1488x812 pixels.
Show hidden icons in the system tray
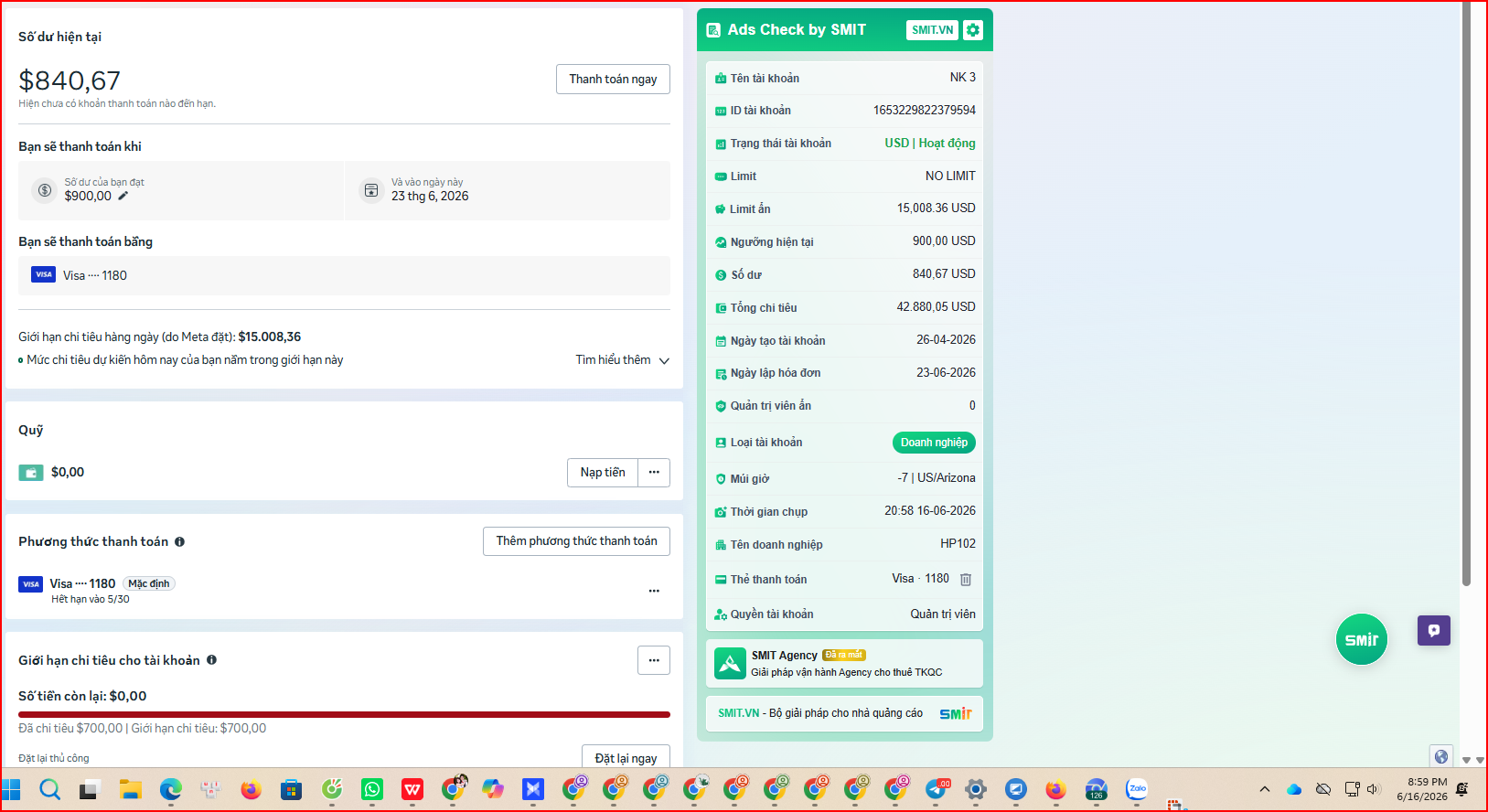point(1265,789)
